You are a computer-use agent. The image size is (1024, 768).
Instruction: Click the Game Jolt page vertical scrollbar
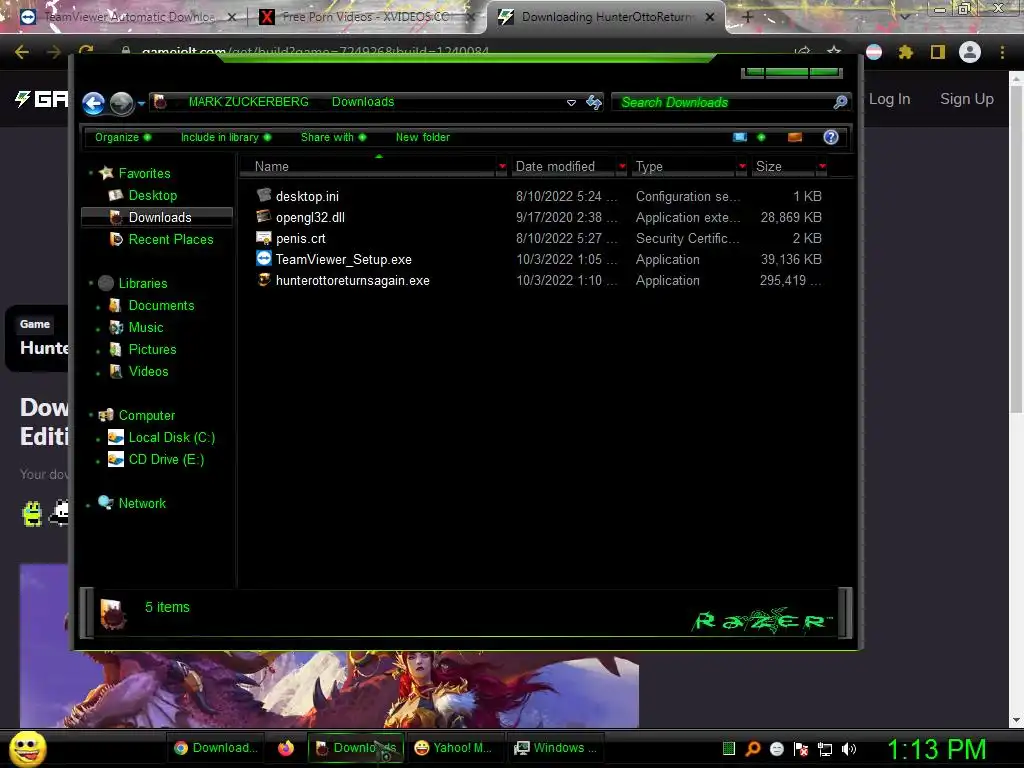click(x=1016, y=248)
